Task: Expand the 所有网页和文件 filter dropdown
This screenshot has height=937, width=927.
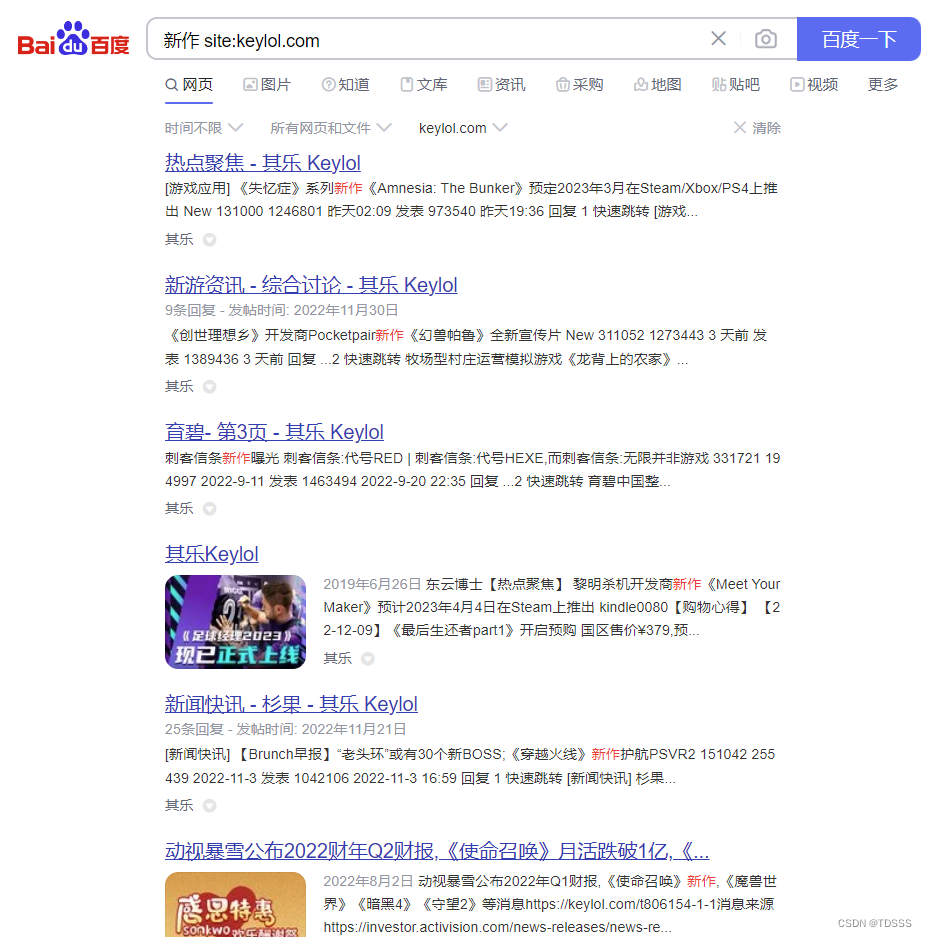Action: click(331, 128)
